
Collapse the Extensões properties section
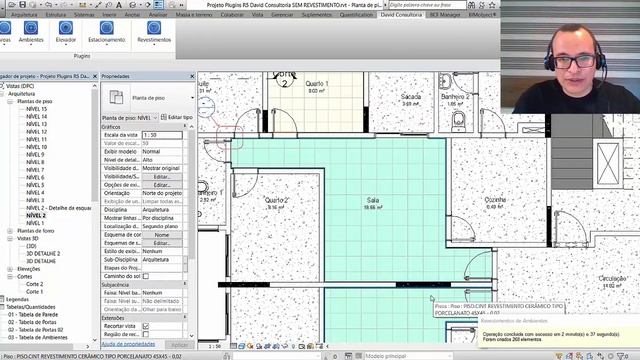185,318
